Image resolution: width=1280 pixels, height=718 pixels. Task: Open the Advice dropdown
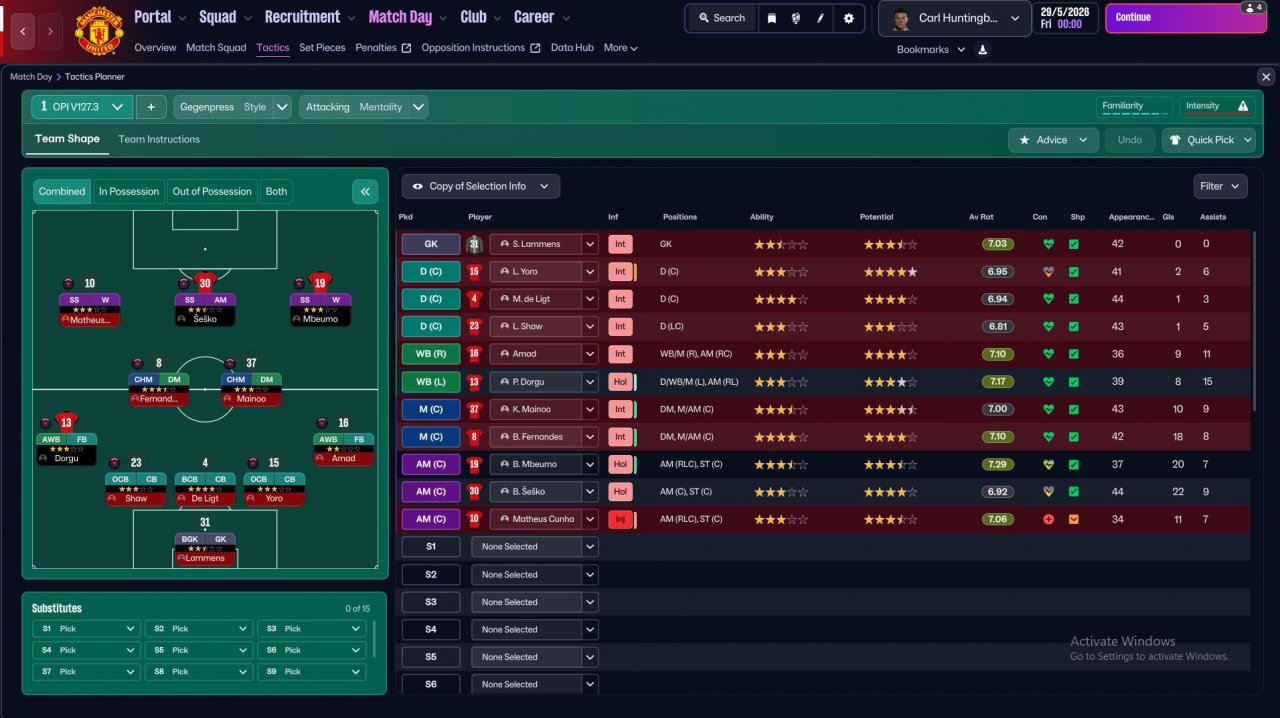click(1053, 140)
